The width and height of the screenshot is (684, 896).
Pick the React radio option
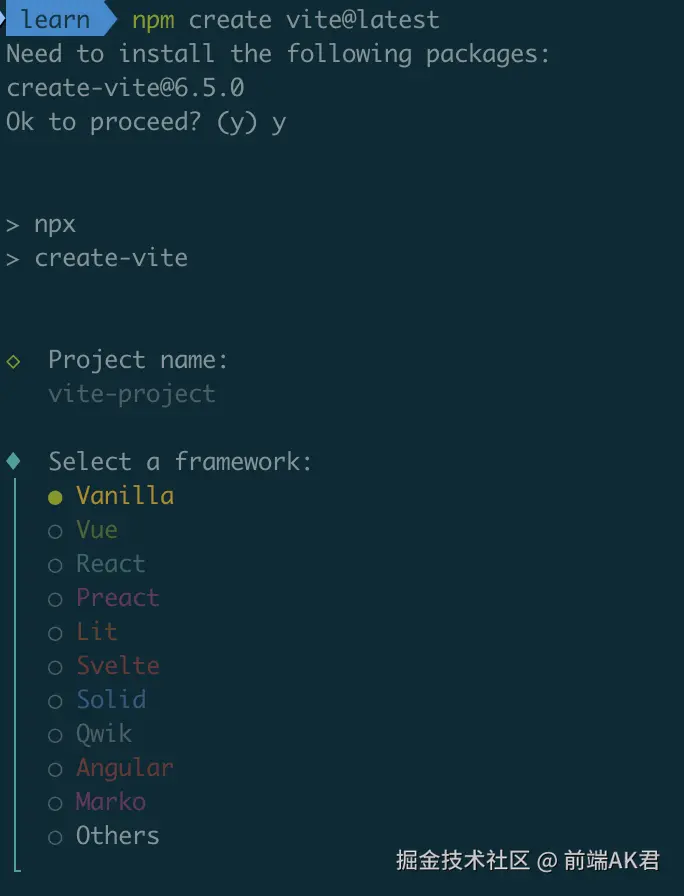click(x=55, y=565)
